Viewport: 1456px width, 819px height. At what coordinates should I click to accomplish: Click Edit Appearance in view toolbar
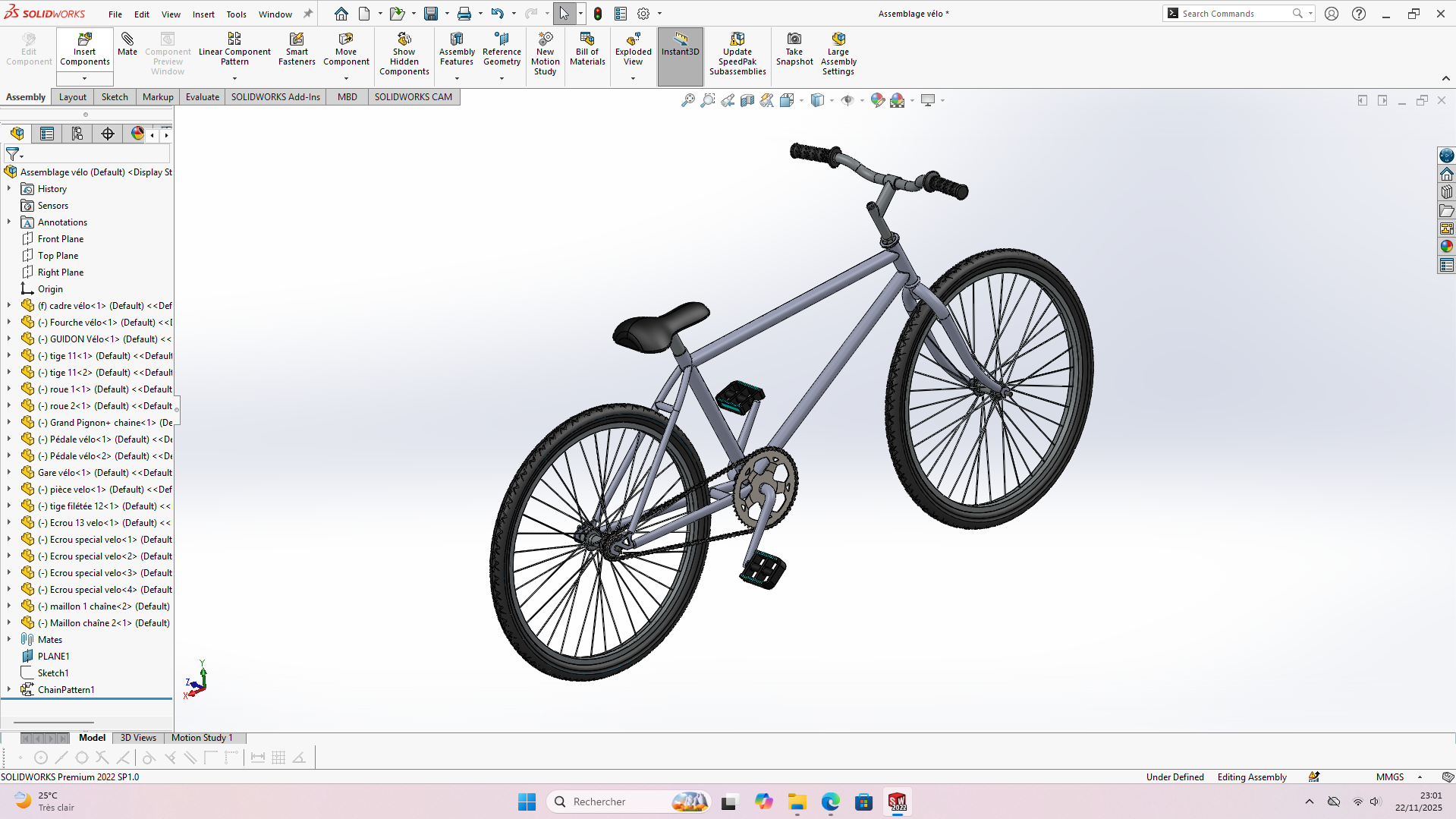(x=877, y=100)
